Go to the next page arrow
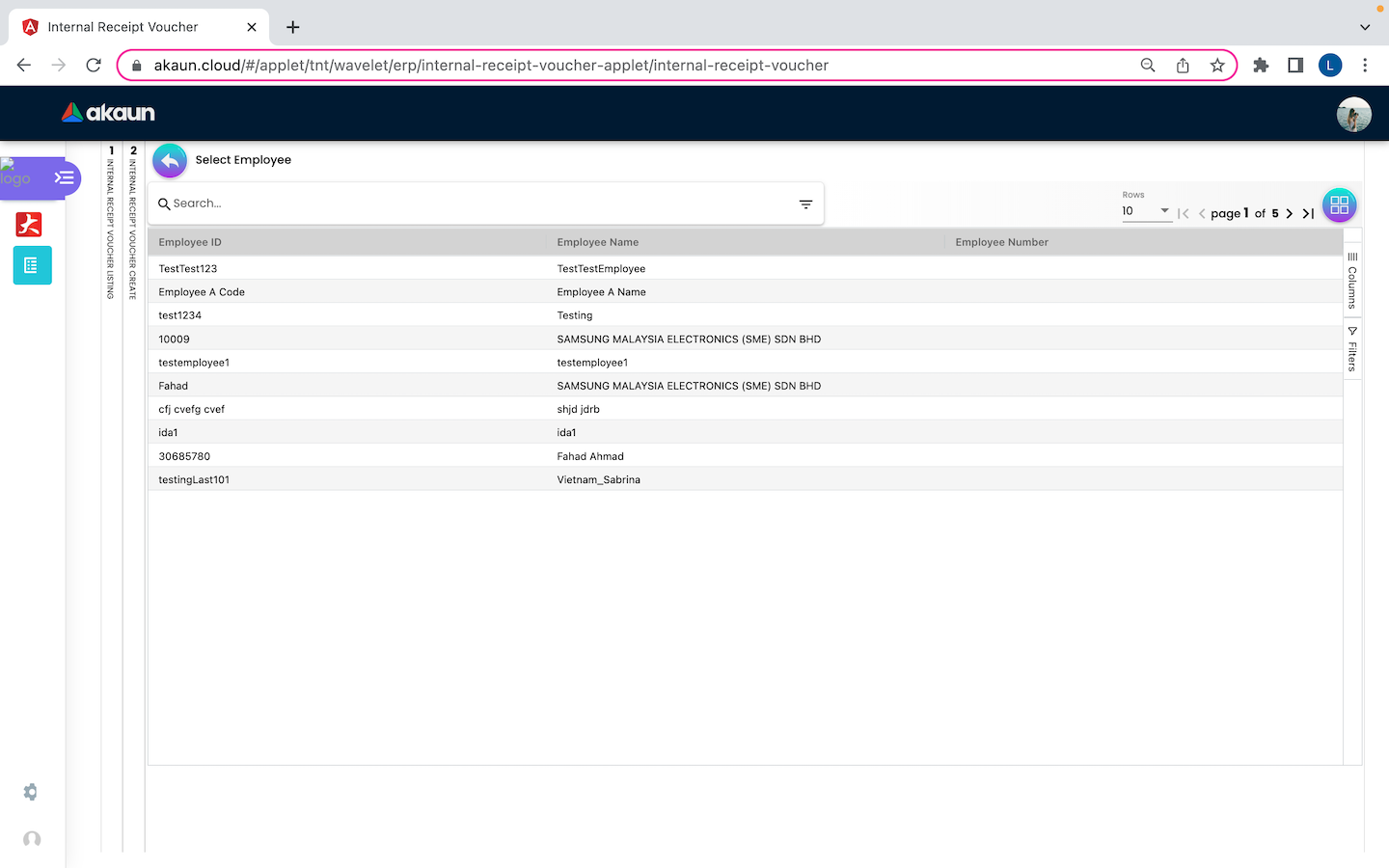The width and height of the screenshot is (1389, 868). 1289,213
